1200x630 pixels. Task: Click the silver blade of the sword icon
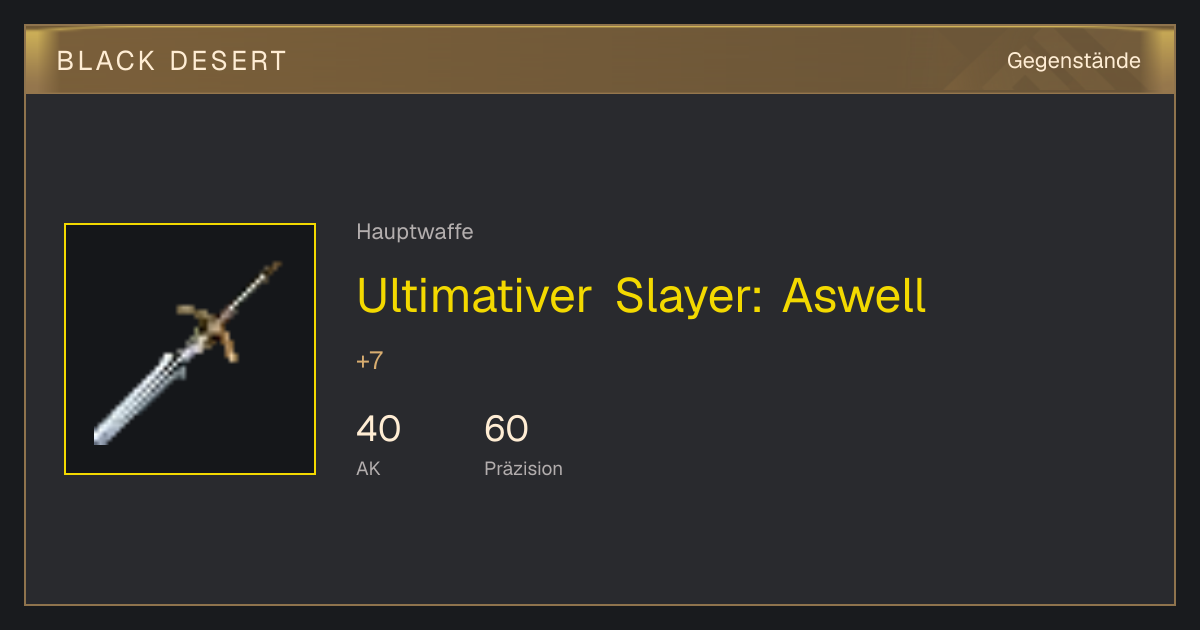point(140,395)
